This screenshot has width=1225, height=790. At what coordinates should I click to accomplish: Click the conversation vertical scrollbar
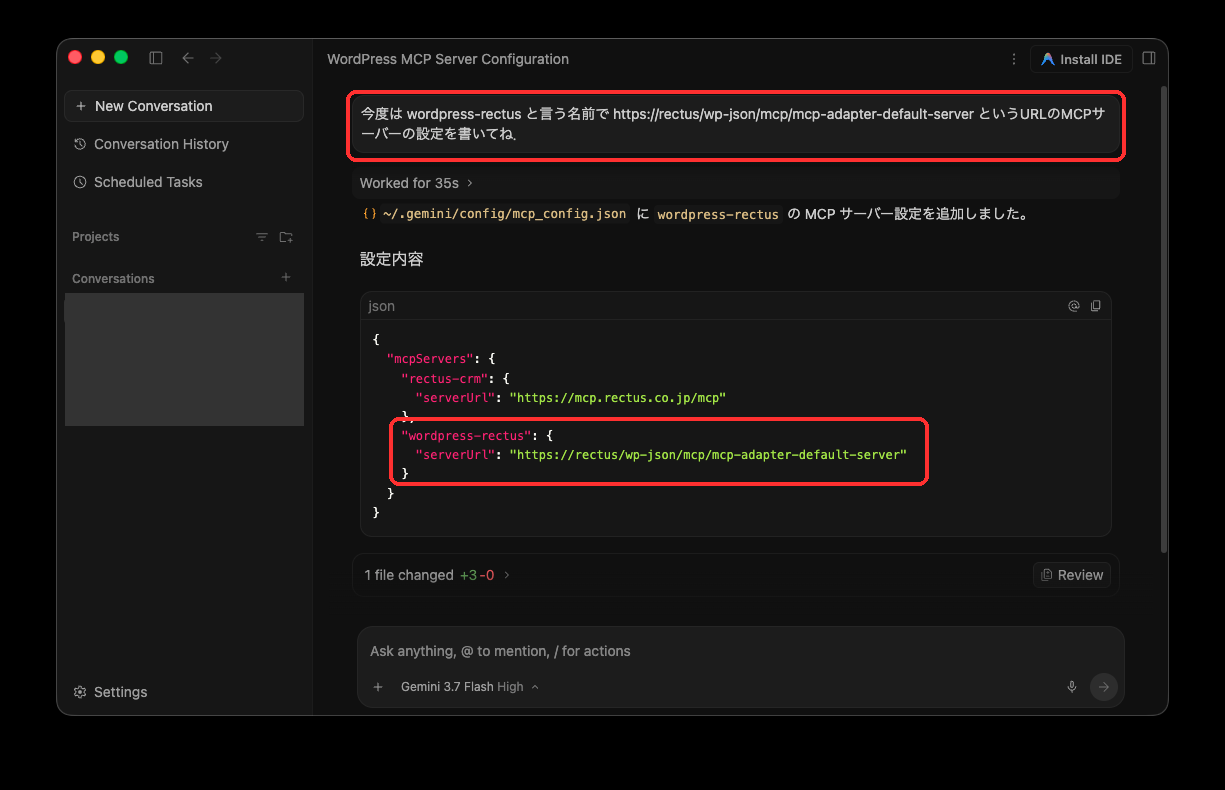coord(1162,320)
